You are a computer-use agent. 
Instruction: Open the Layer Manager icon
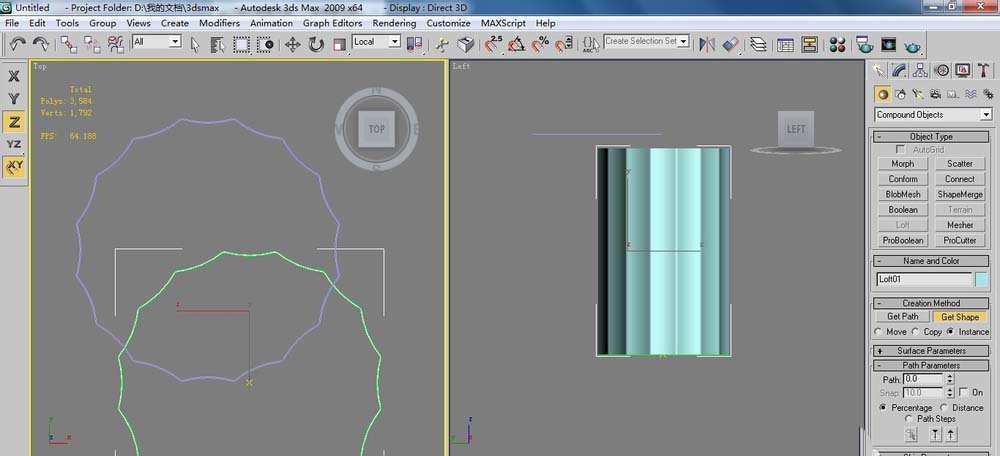point(758,44)
